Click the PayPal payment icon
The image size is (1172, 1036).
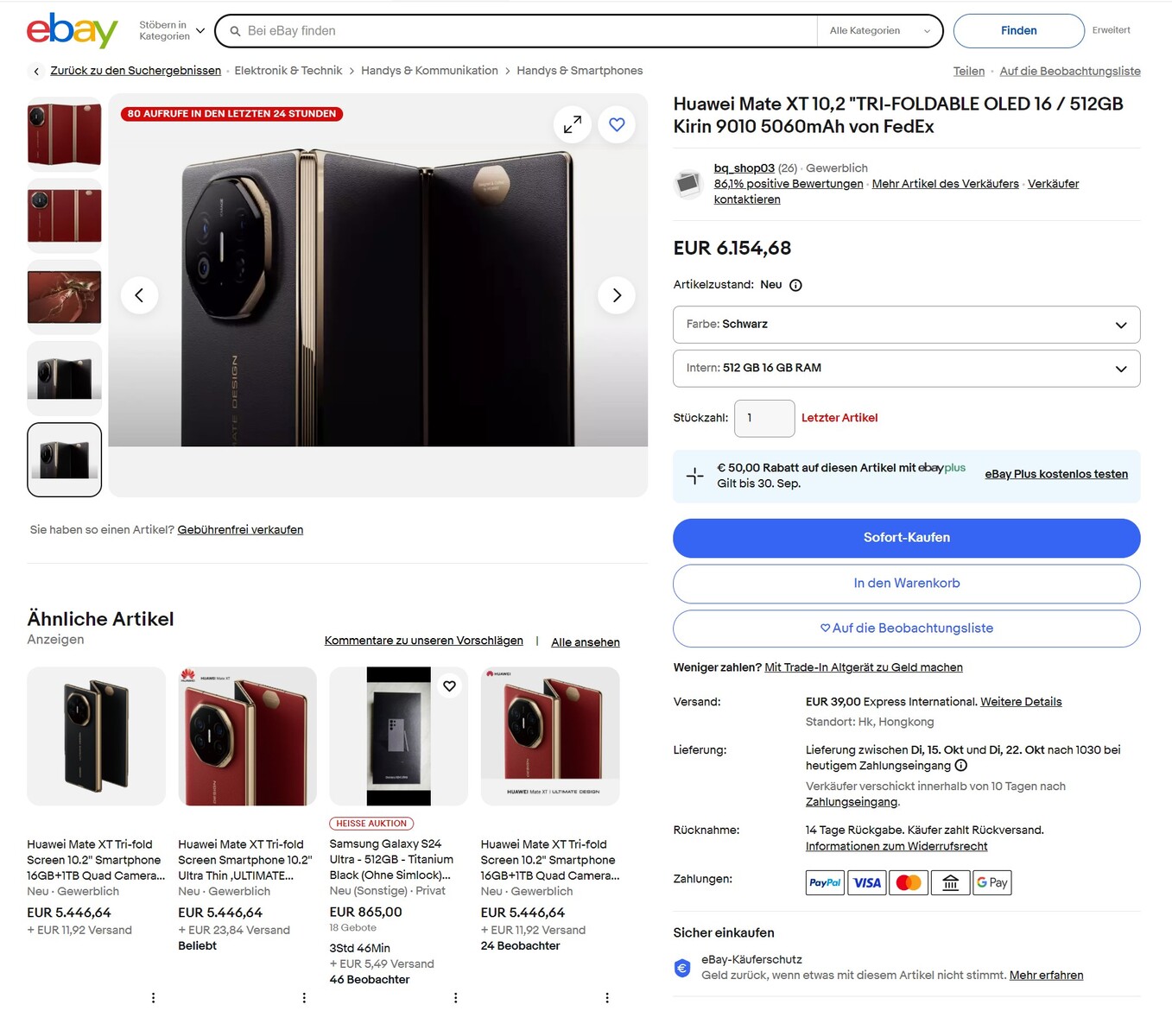[x=825, y=882]
